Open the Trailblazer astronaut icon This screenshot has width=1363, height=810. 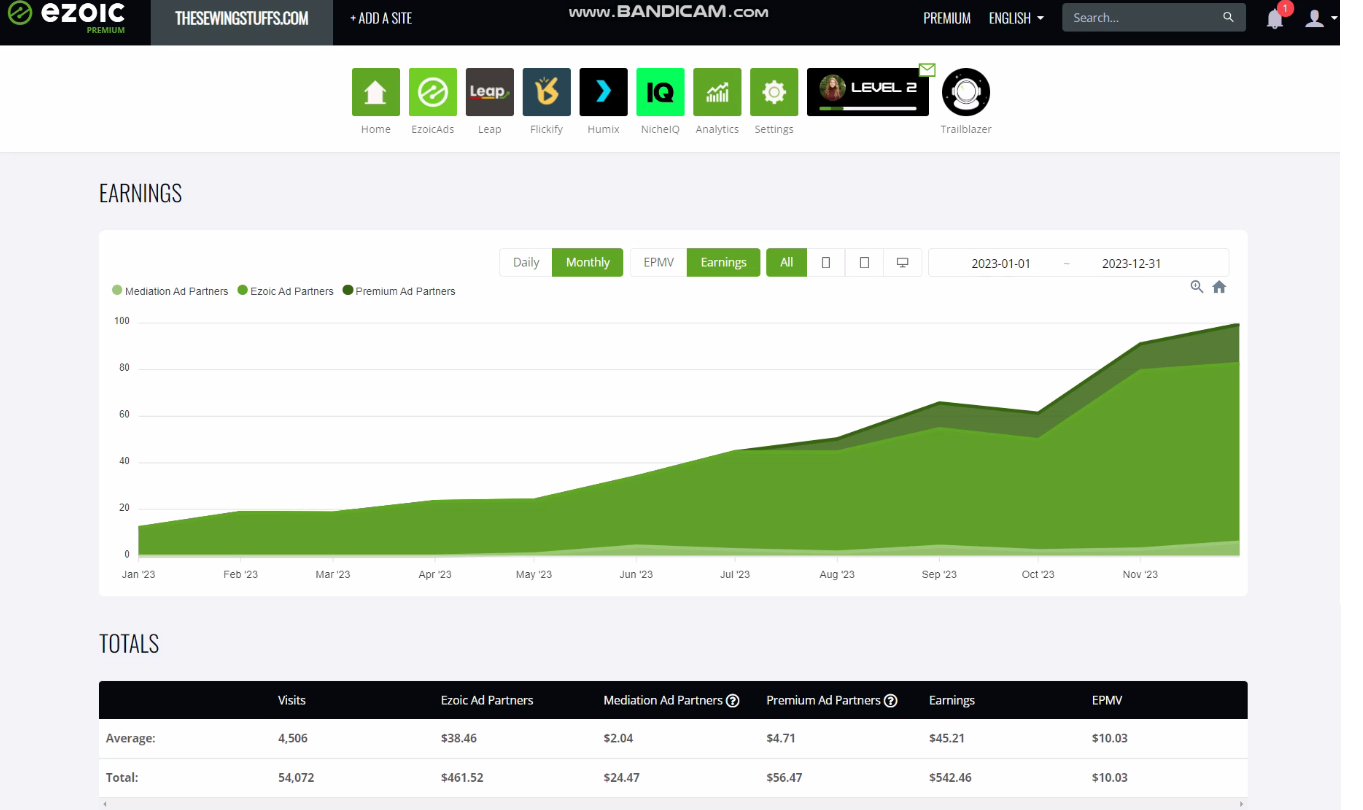pyautogui.click(x=966, y=92)
